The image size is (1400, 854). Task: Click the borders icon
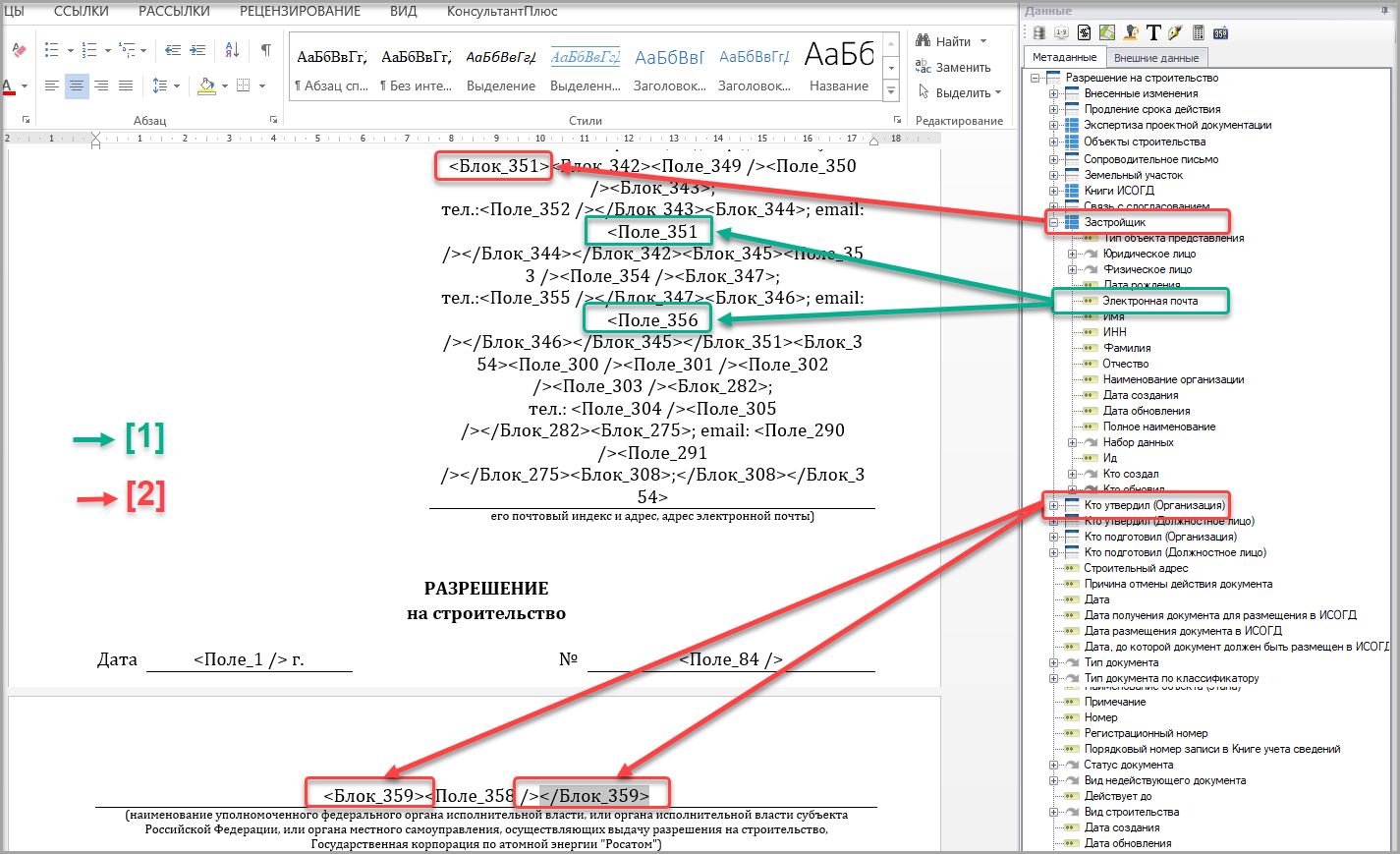[x=244, y=85]
